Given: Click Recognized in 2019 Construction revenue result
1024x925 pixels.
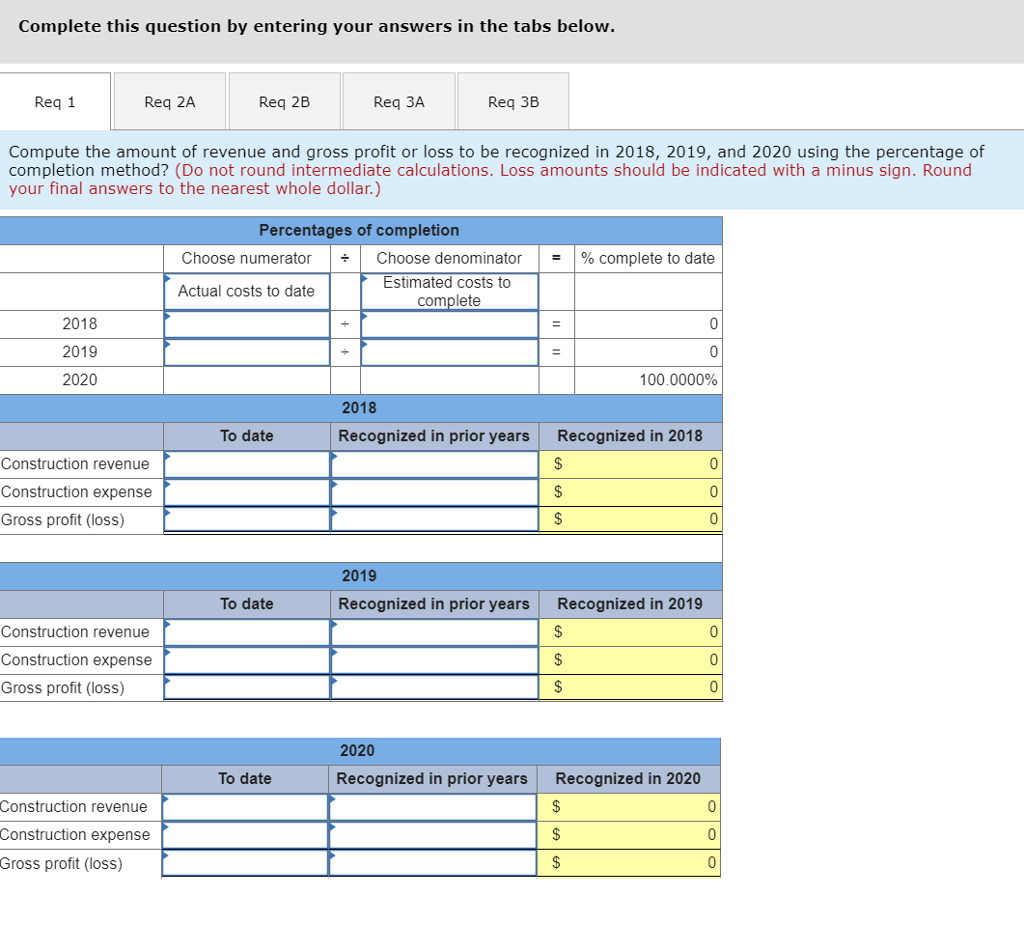Looking at the screenshot, I should click(x=631, y=632).
